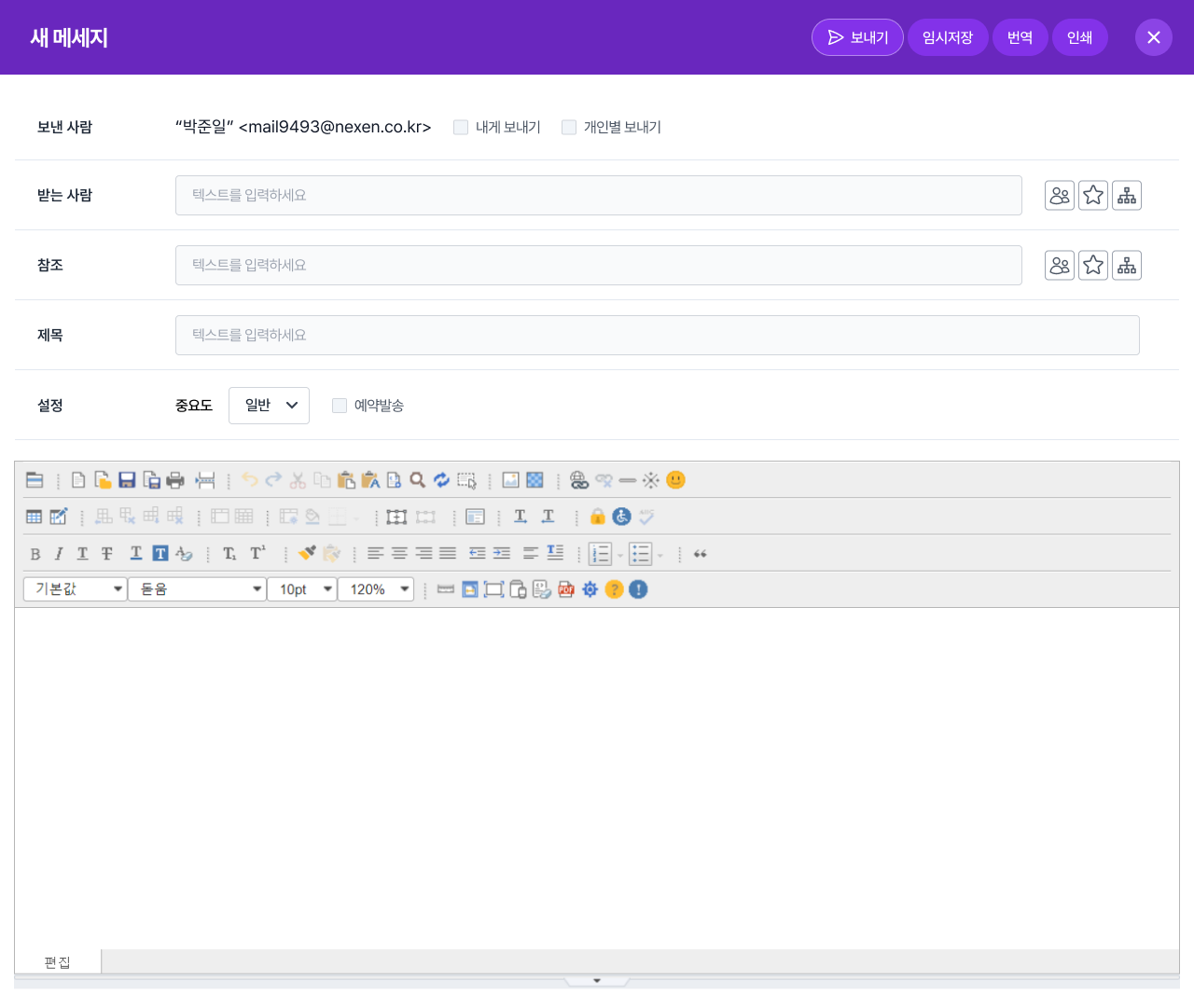Image resolution: width=1194 pixels, height=1008 pixels.
Task: Click the favorites star icon for CC
Action: click(1093, 266)
